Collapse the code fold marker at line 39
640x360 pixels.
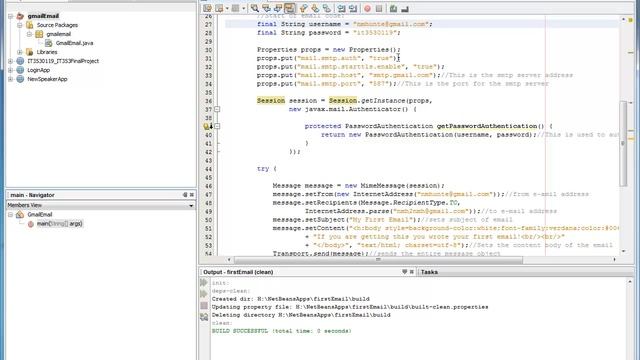pyautogui.click(x=217, y=126)
